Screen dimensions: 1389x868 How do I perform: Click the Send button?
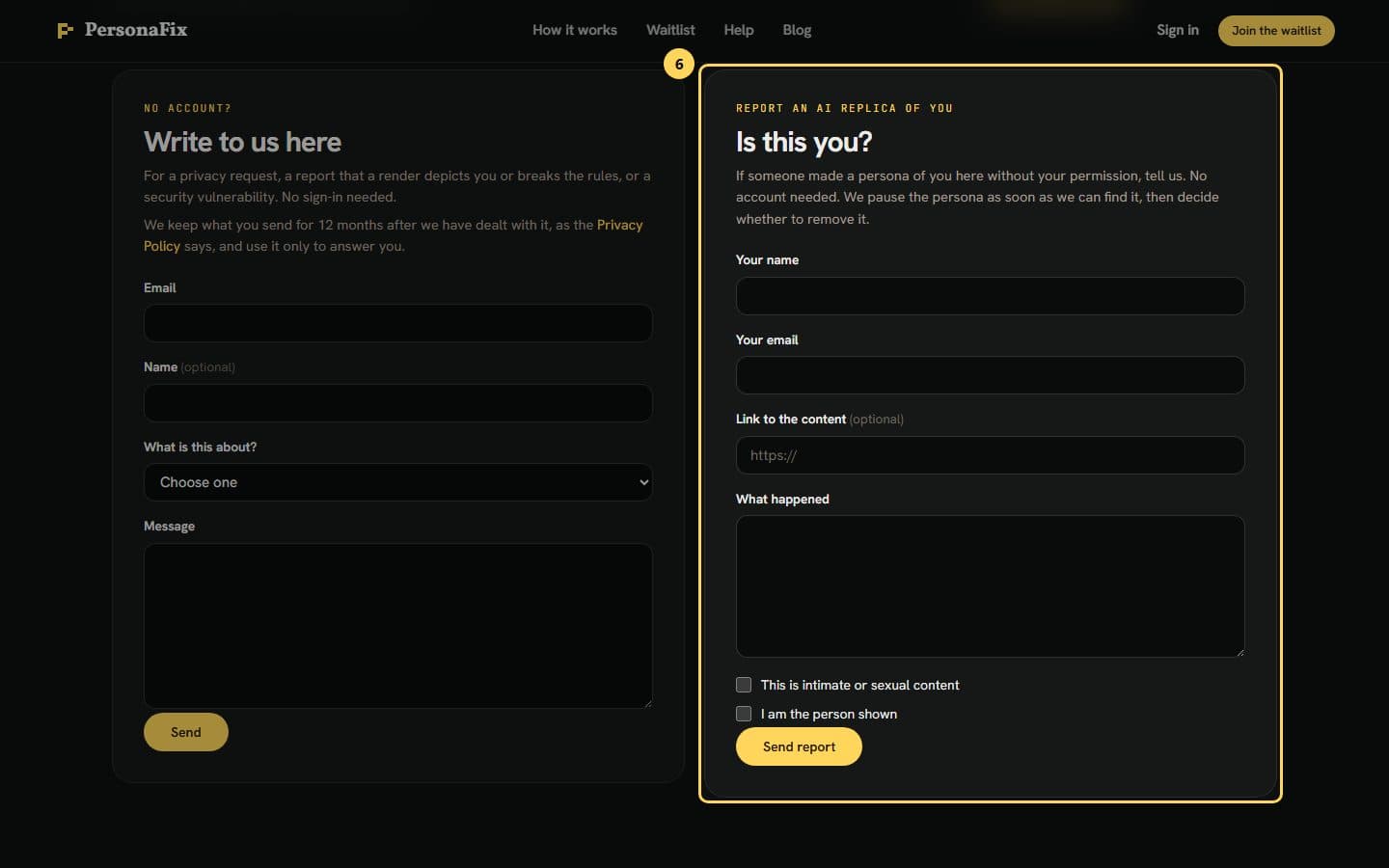pos(186,732)
